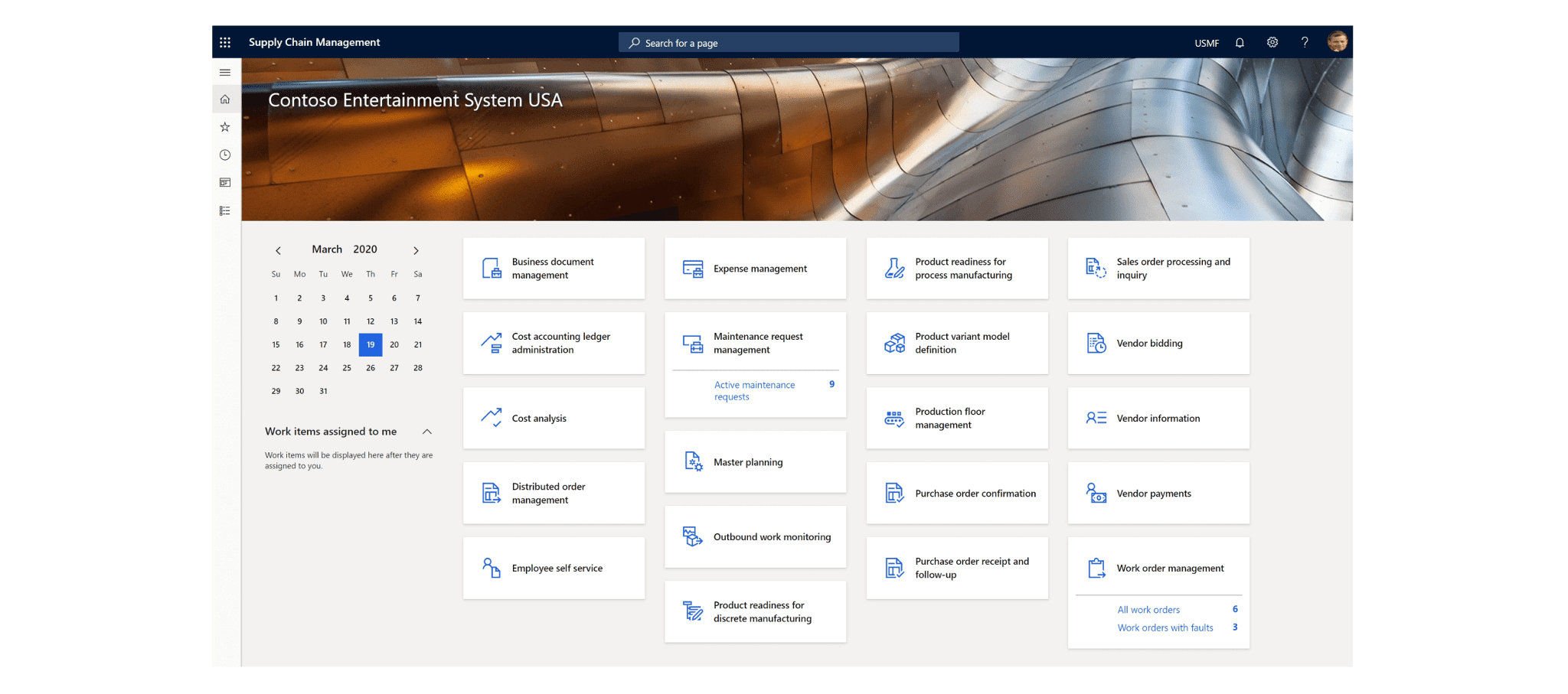Open Employee self service workspace tile
The width and height of the screenshot is (1568, 694).
tap(554, 568)
